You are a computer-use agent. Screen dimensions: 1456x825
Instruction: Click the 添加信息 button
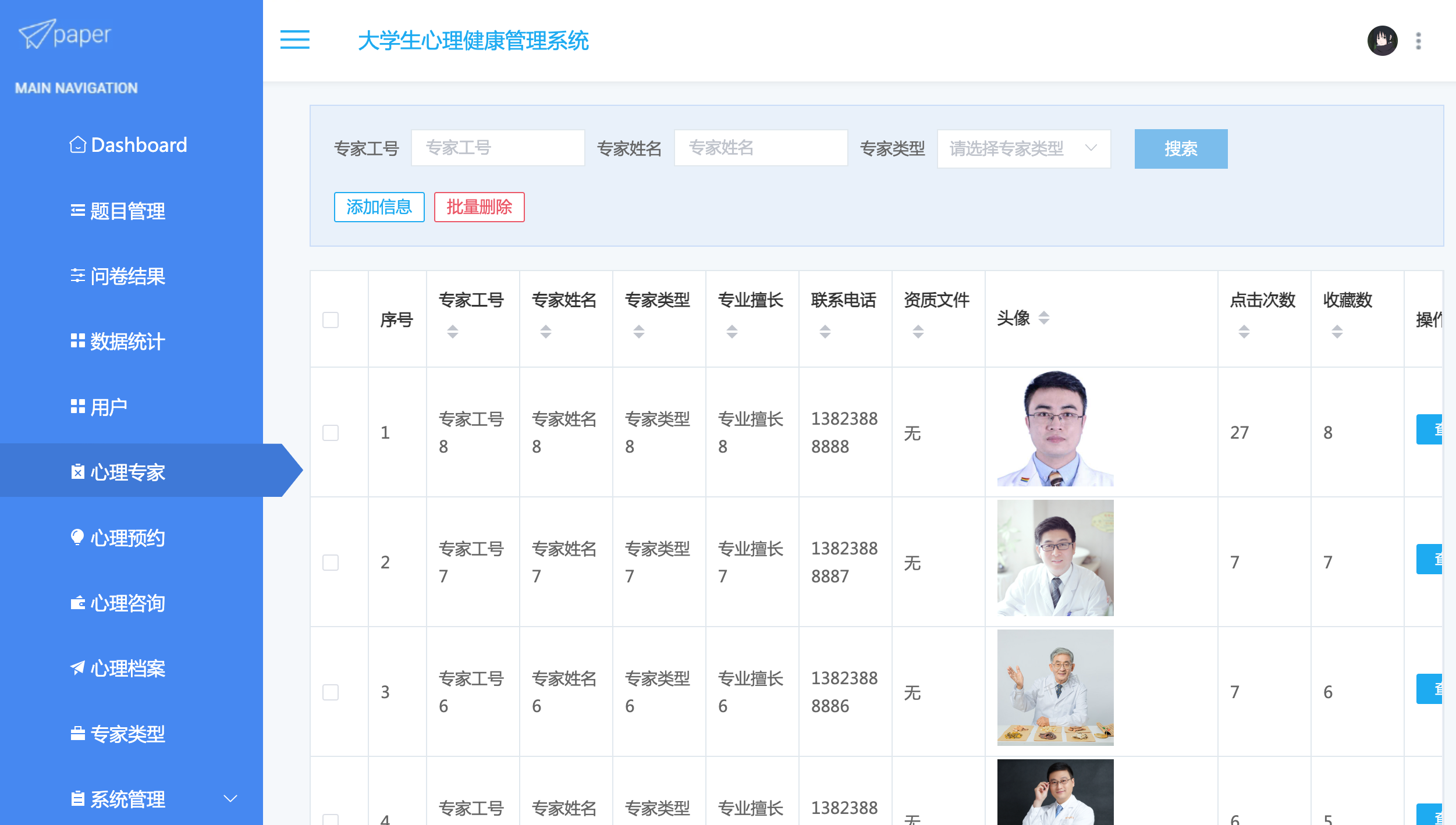click(379, 207)
